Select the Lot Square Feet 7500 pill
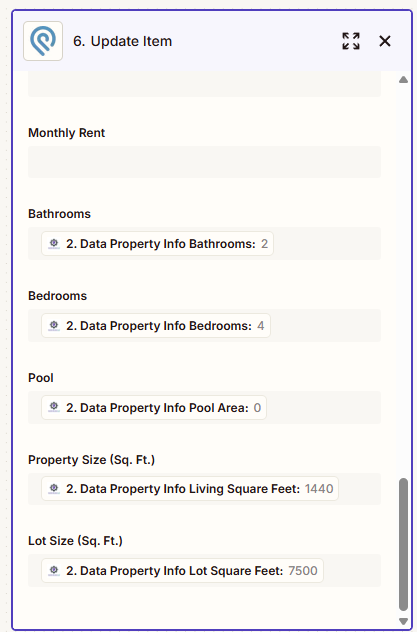The width and height of the screenshot is (417, 632). click(x=183, y=571)
